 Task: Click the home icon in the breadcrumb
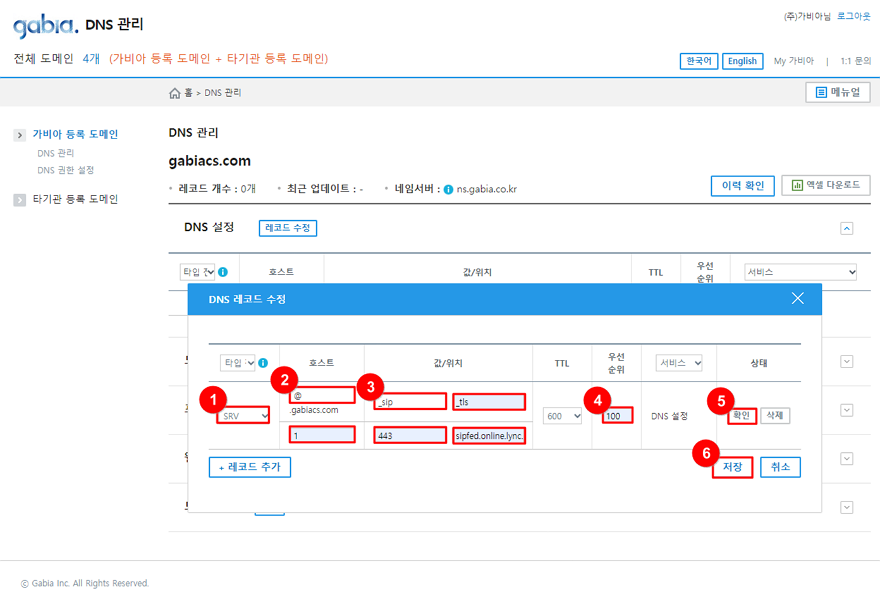175,93
